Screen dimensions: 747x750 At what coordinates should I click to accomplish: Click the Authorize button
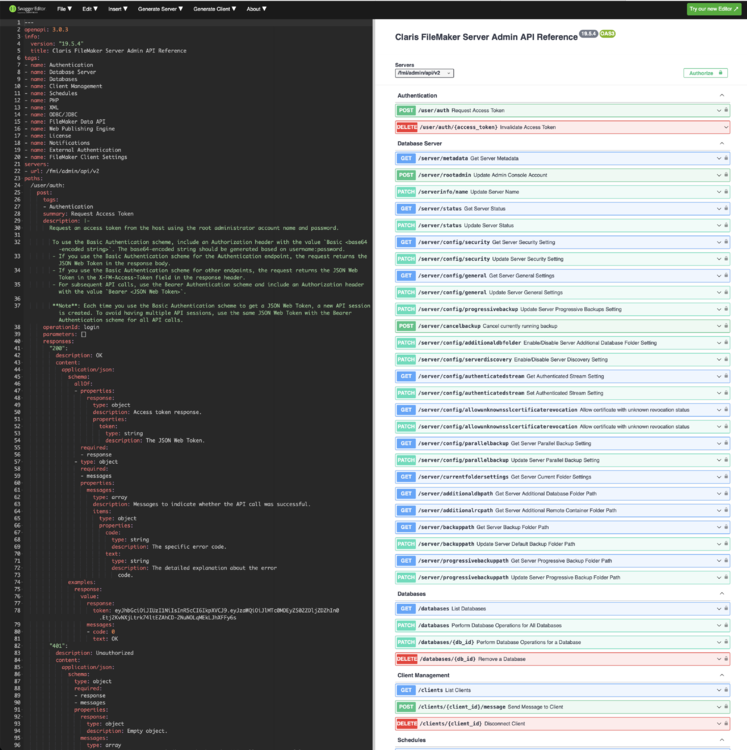click(705, 73)
